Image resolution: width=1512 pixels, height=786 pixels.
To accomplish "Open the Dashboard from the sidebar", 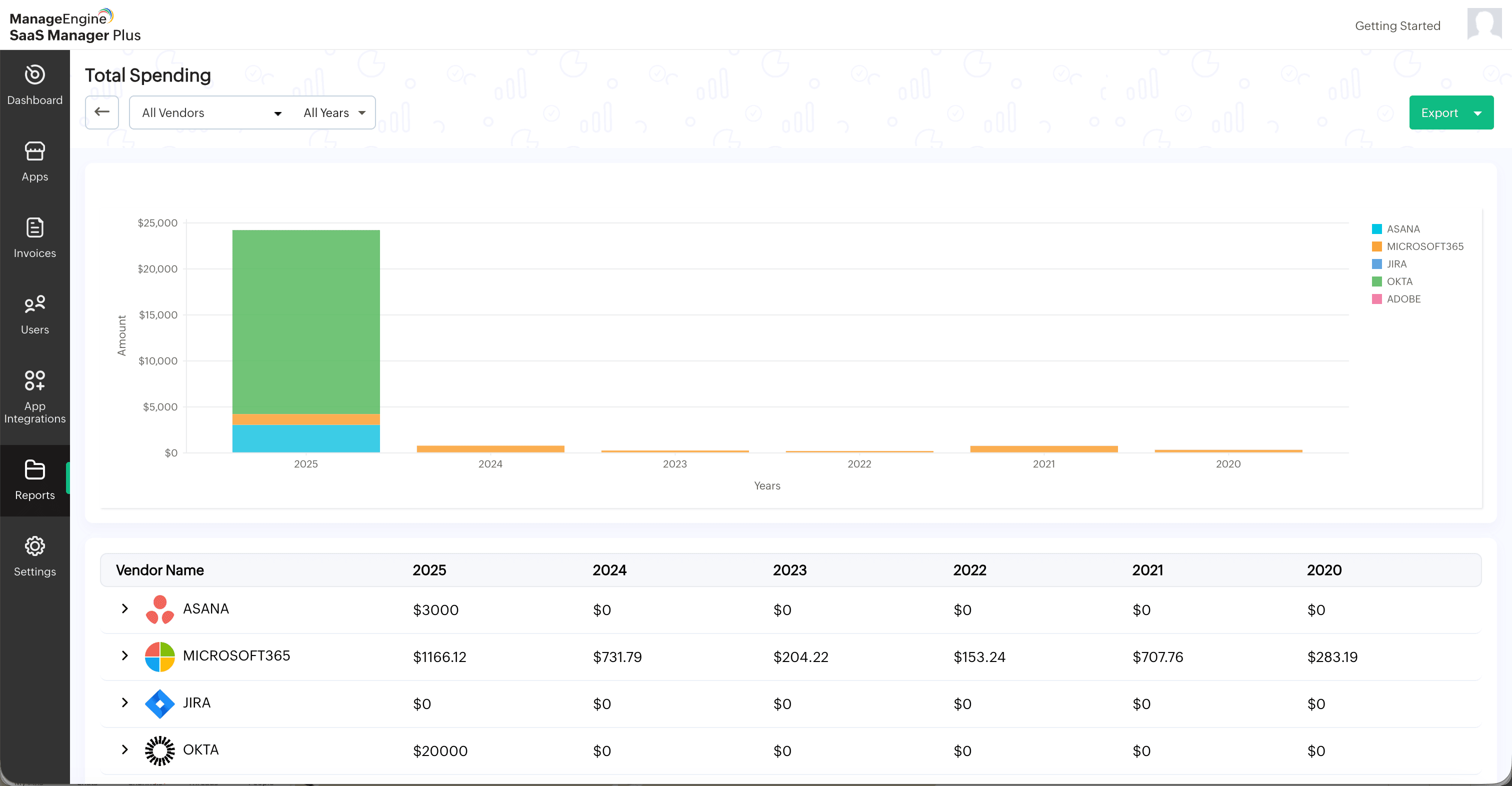I will 34,85.
